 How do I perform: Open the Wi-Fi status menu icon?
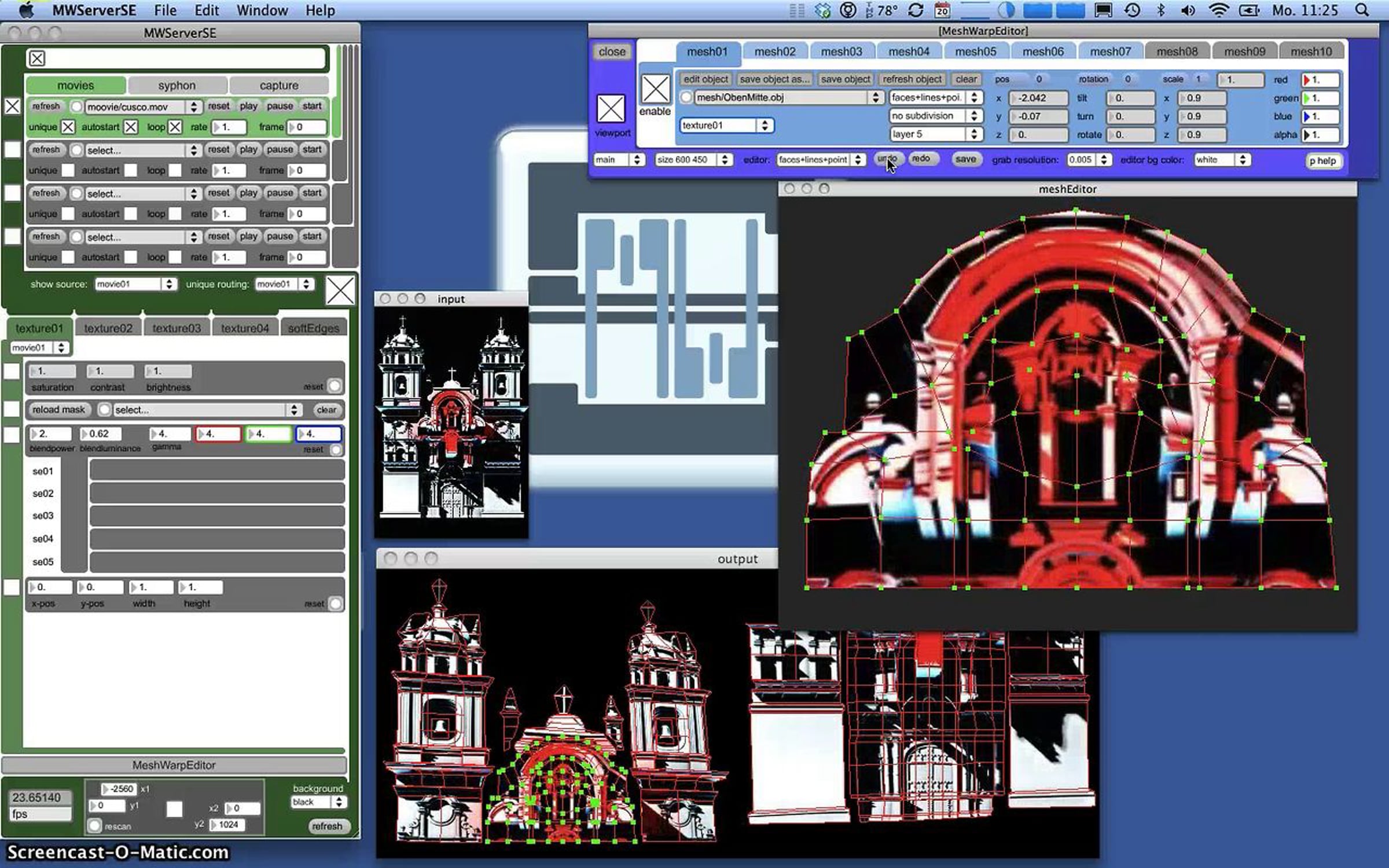tap(1218, 10)
